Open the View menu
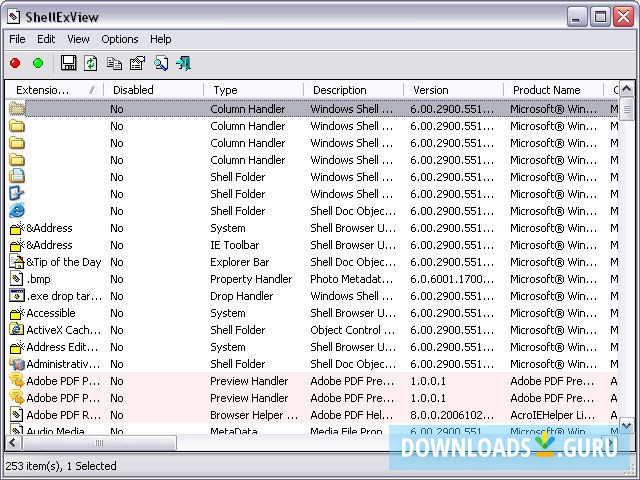This screenshot has height=480, width=640. (x=78, y=39)
